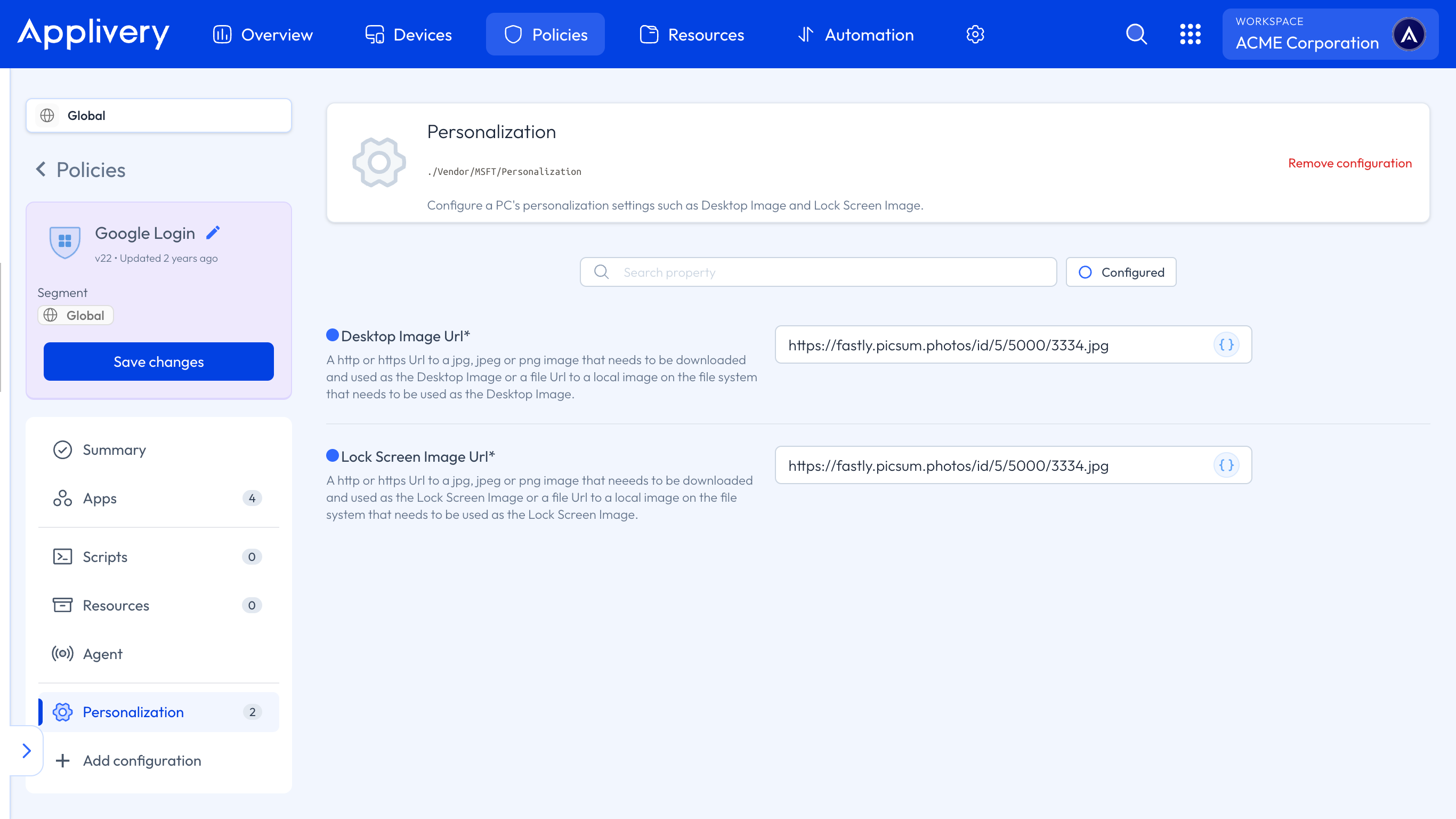Screen dimensions: 1456x819
Task: Click the edit pencil next to Google Login
Action: (x=213, y=232)
